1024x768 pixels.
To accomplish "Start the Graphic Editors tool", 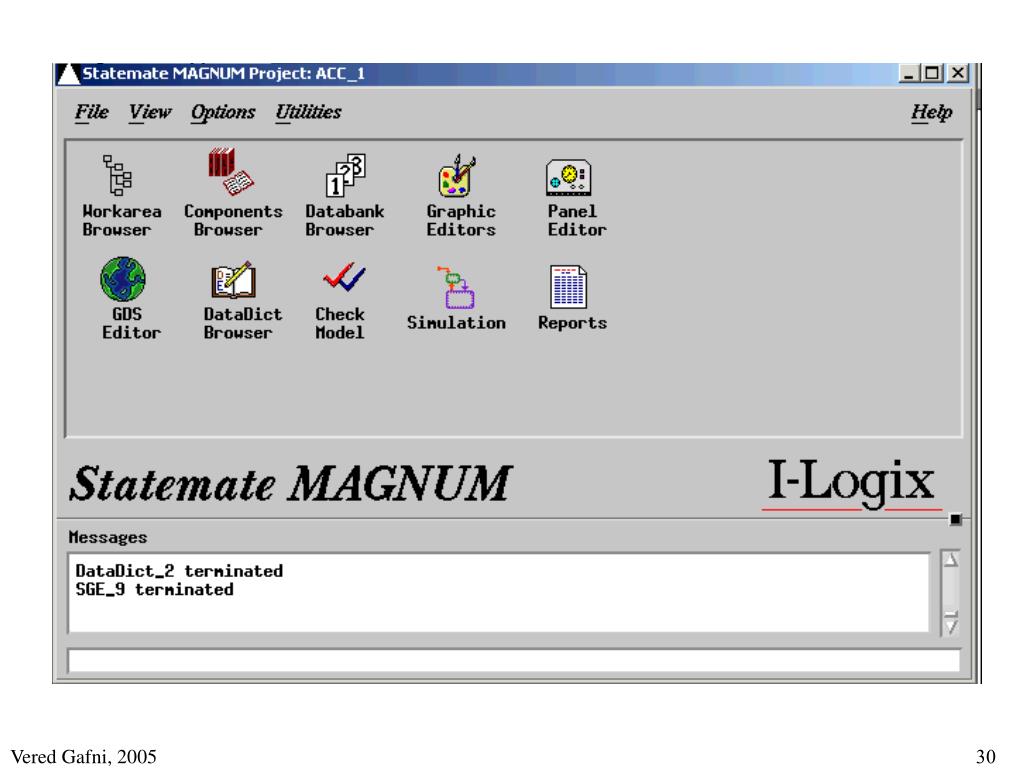I will 458,175.
